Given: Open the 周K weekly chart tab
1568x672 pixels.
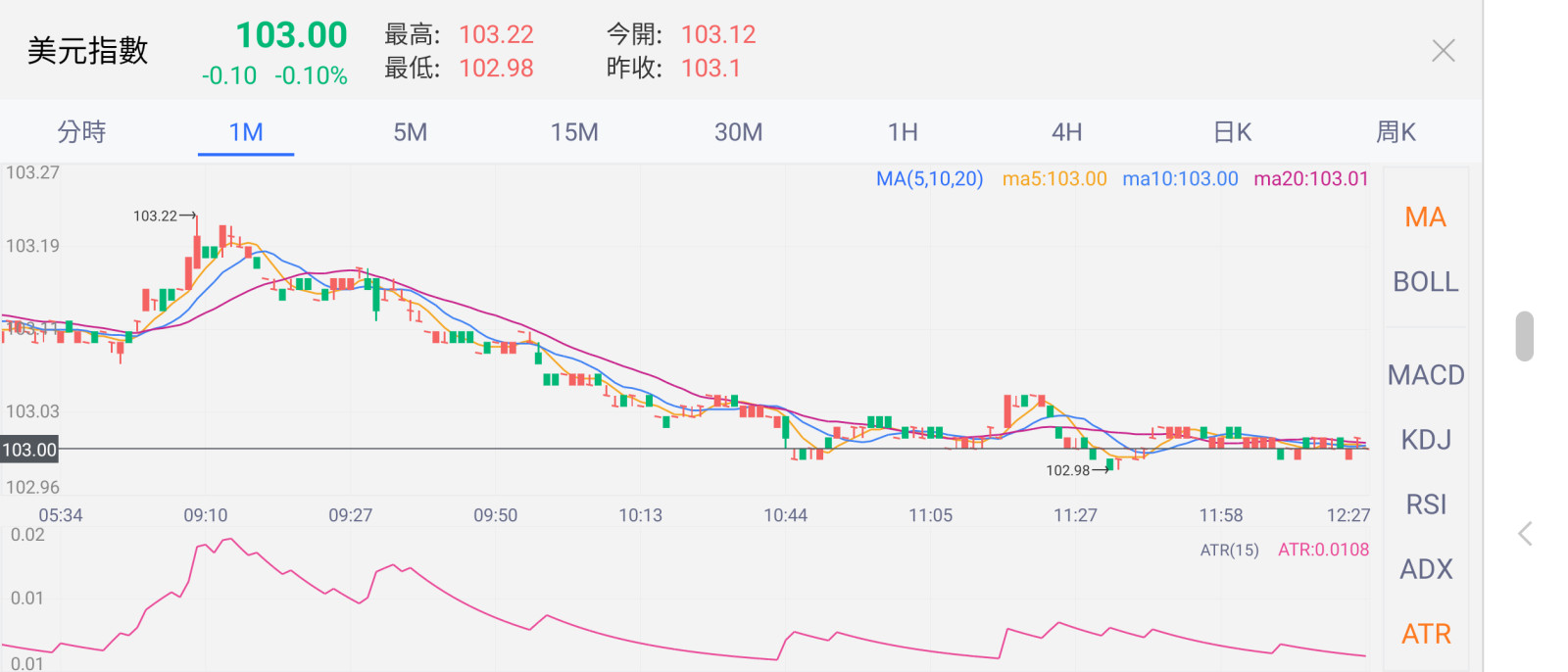Looking at the screenshot, I should click(x=1396, y=132).
